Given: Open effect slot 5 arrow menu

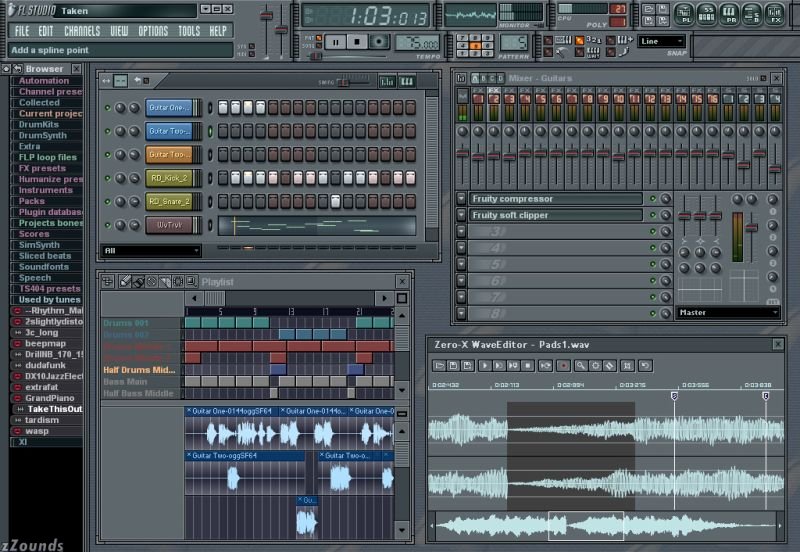Looking at the screenshot, I should click(x=461, y=264).
